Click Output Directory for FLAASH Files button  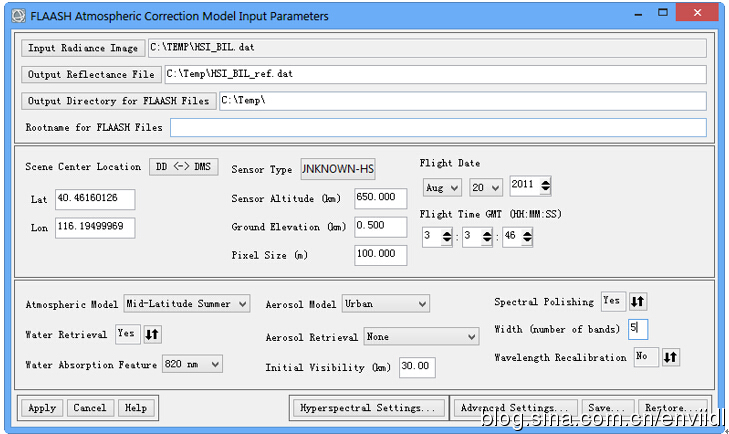pos(119,101)
